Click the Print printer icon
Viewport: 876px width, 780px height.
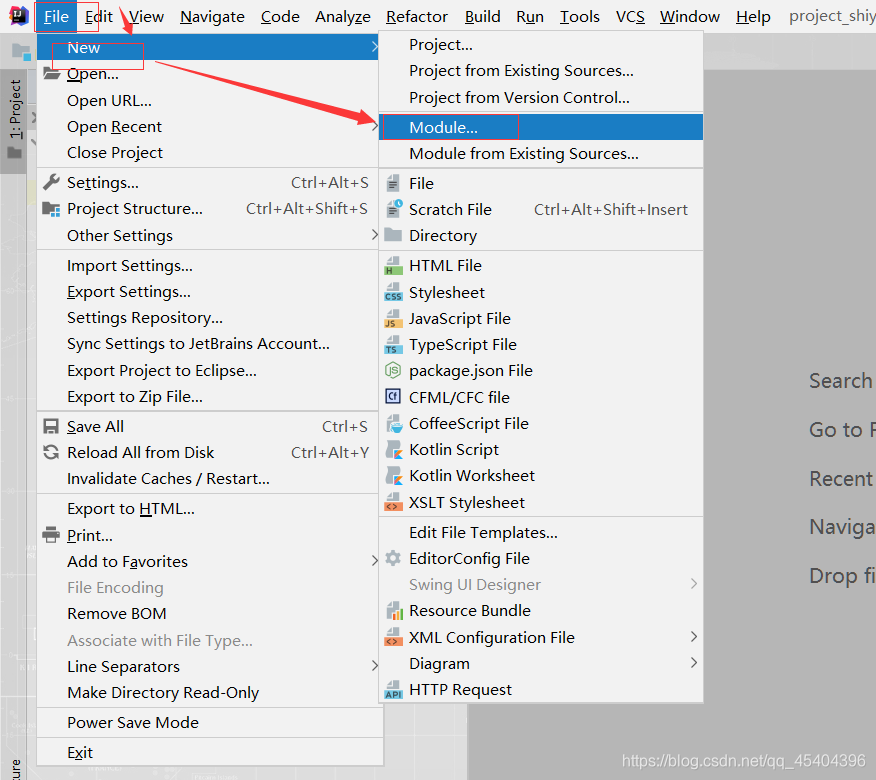click(x=51, y=535)
